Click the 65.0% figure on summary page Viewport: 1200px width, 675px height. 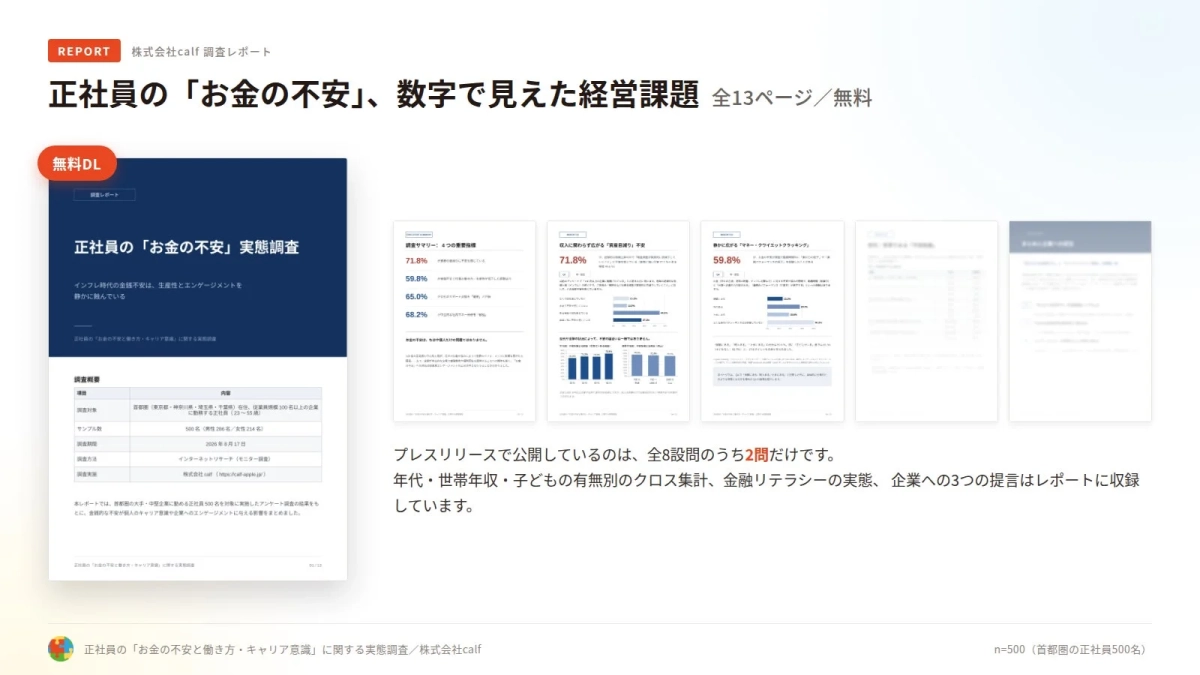(x=416, y=296)
